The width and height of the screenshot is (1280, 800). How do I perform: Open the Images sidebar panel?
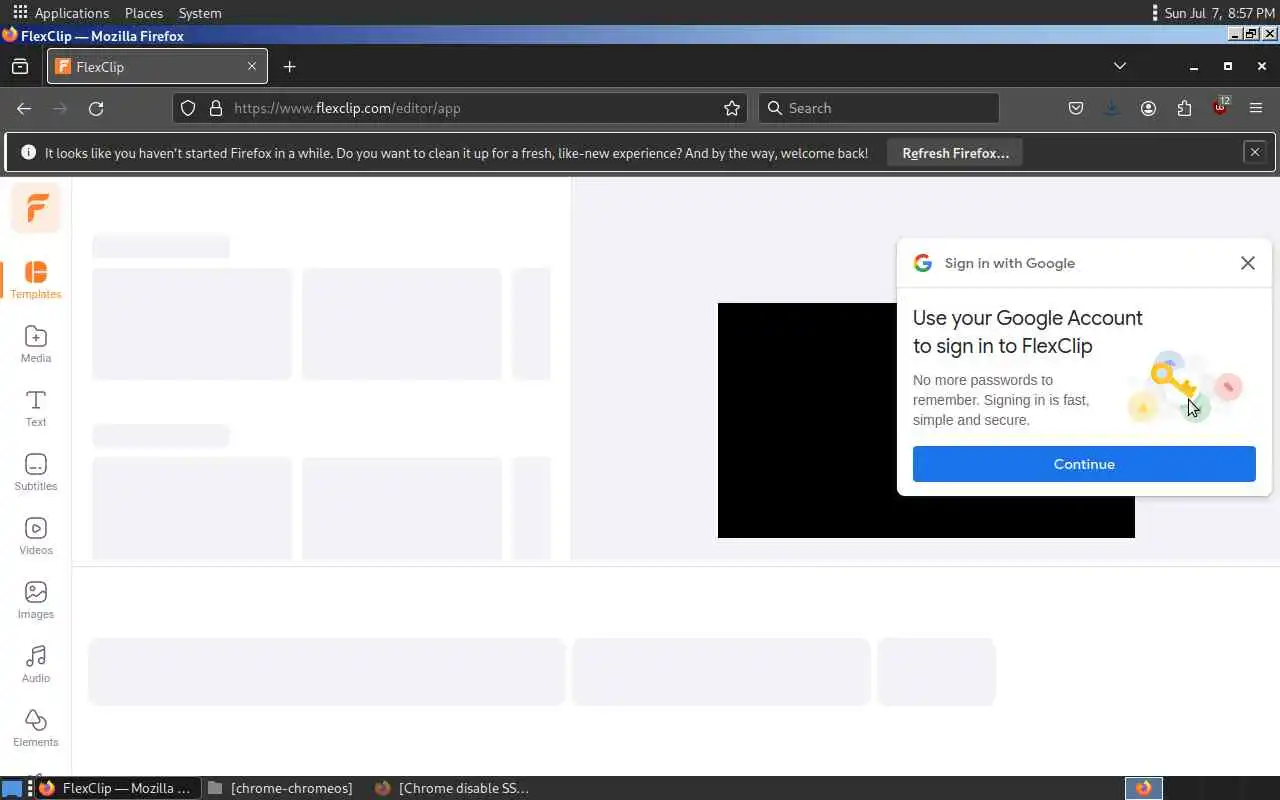pos(36,600)
